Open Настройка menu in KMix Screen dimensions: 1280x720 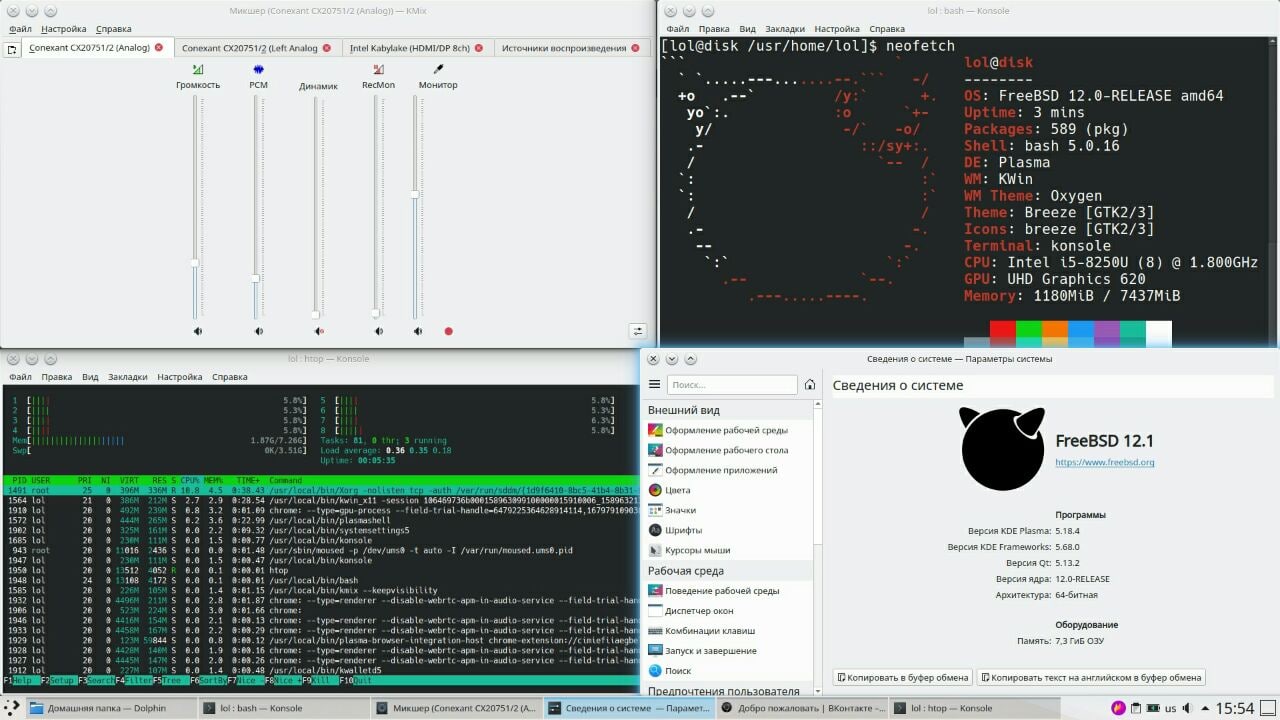[64, 29]
